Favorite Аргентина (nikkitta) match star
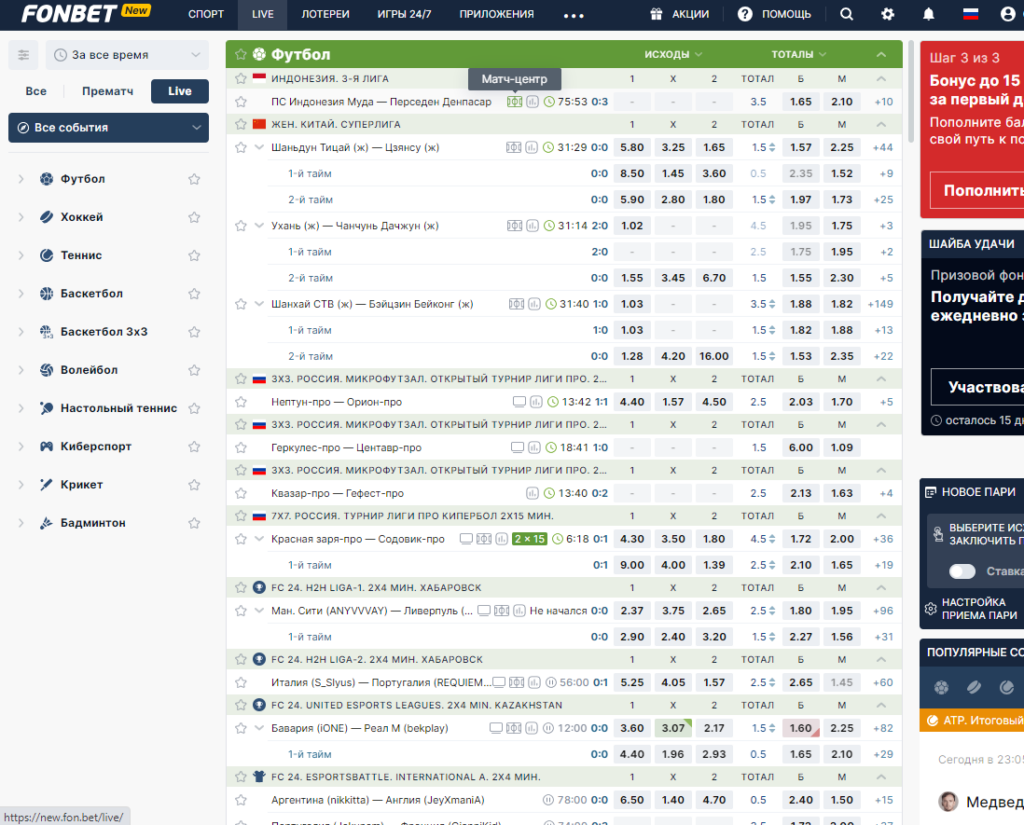 coord(241,800)
